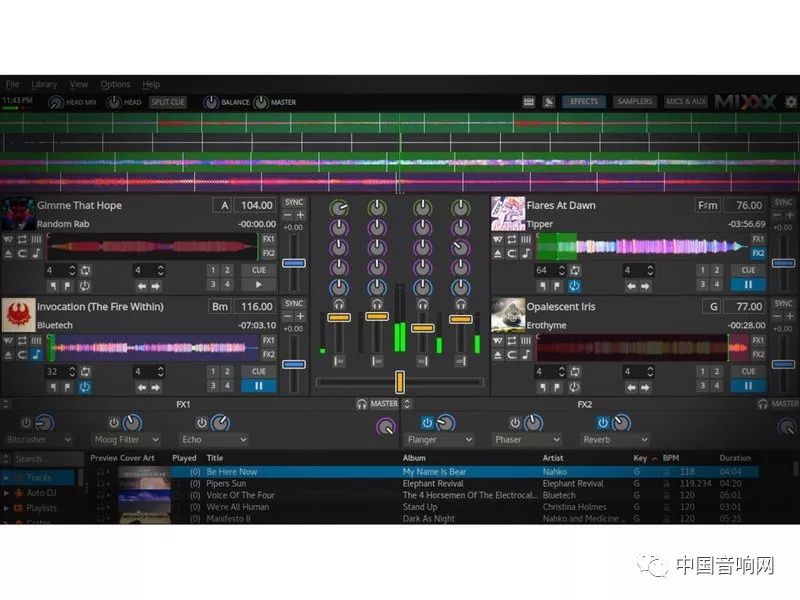
Task: Enable headphone cue on first mixer channel
Action: click(339, 305)
